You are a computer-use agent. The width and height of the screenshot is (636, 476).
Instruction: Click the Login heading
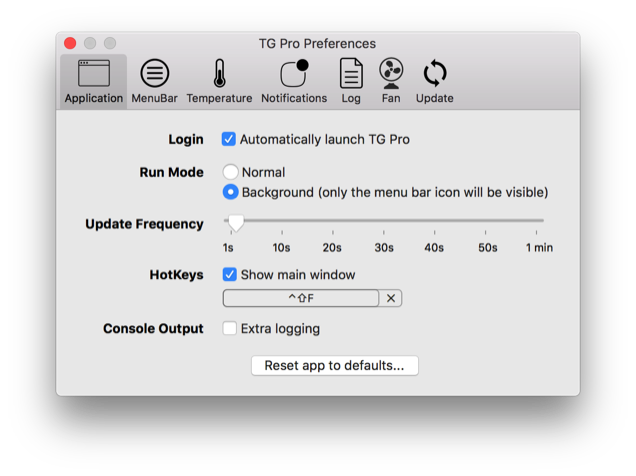pyautogui.click(x=186, y=139)
